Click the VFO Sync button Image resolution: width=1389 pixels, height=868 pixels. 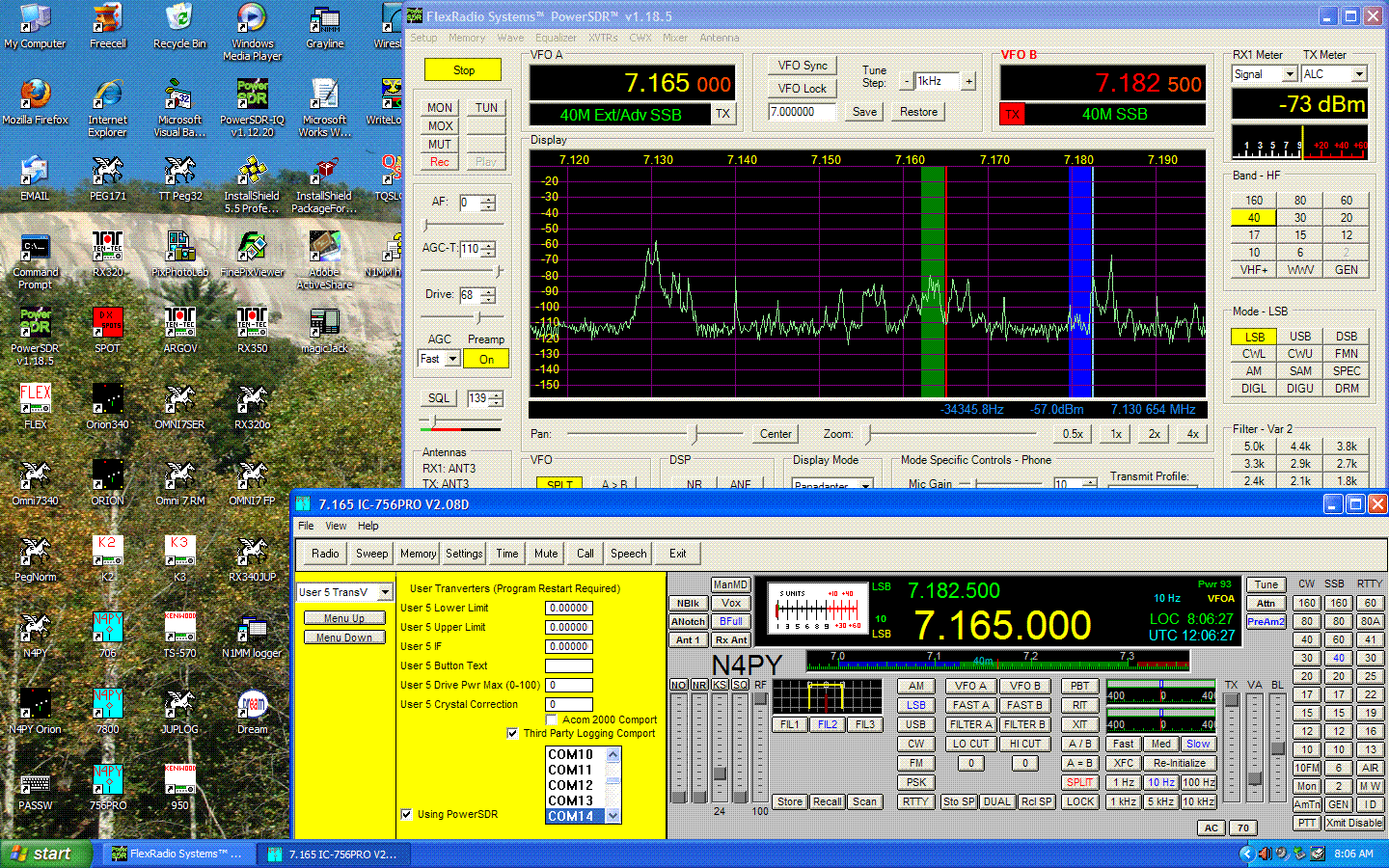(802, 66)
